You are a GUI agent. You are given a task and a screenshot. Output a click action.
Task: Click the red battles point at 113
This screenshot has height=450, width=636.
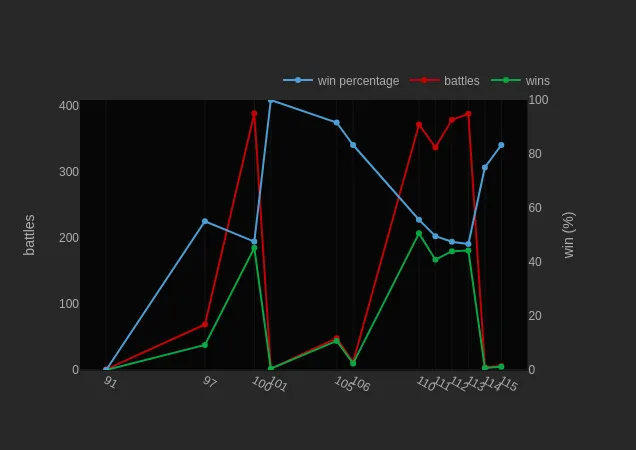tap(468, 114)
